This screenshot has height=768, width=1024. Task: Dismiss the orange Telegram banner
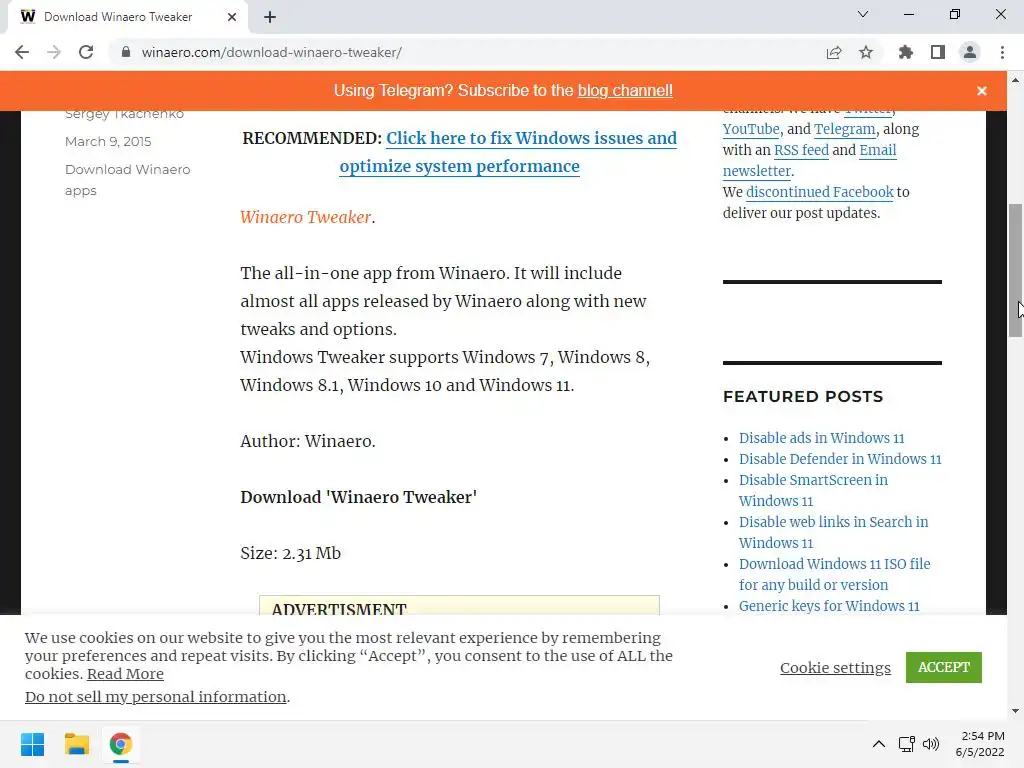coord(982,91)
